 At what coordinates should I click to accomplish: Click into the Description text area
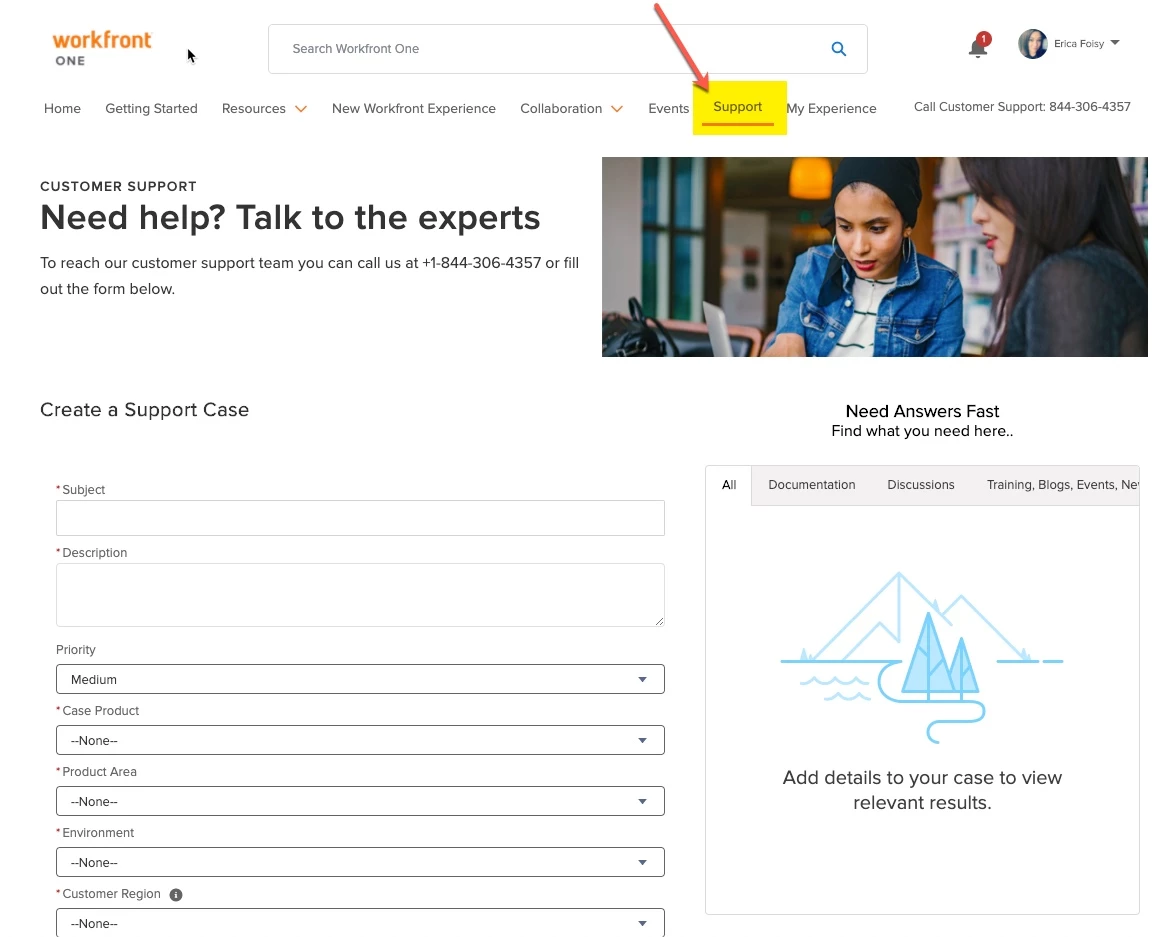360,595
